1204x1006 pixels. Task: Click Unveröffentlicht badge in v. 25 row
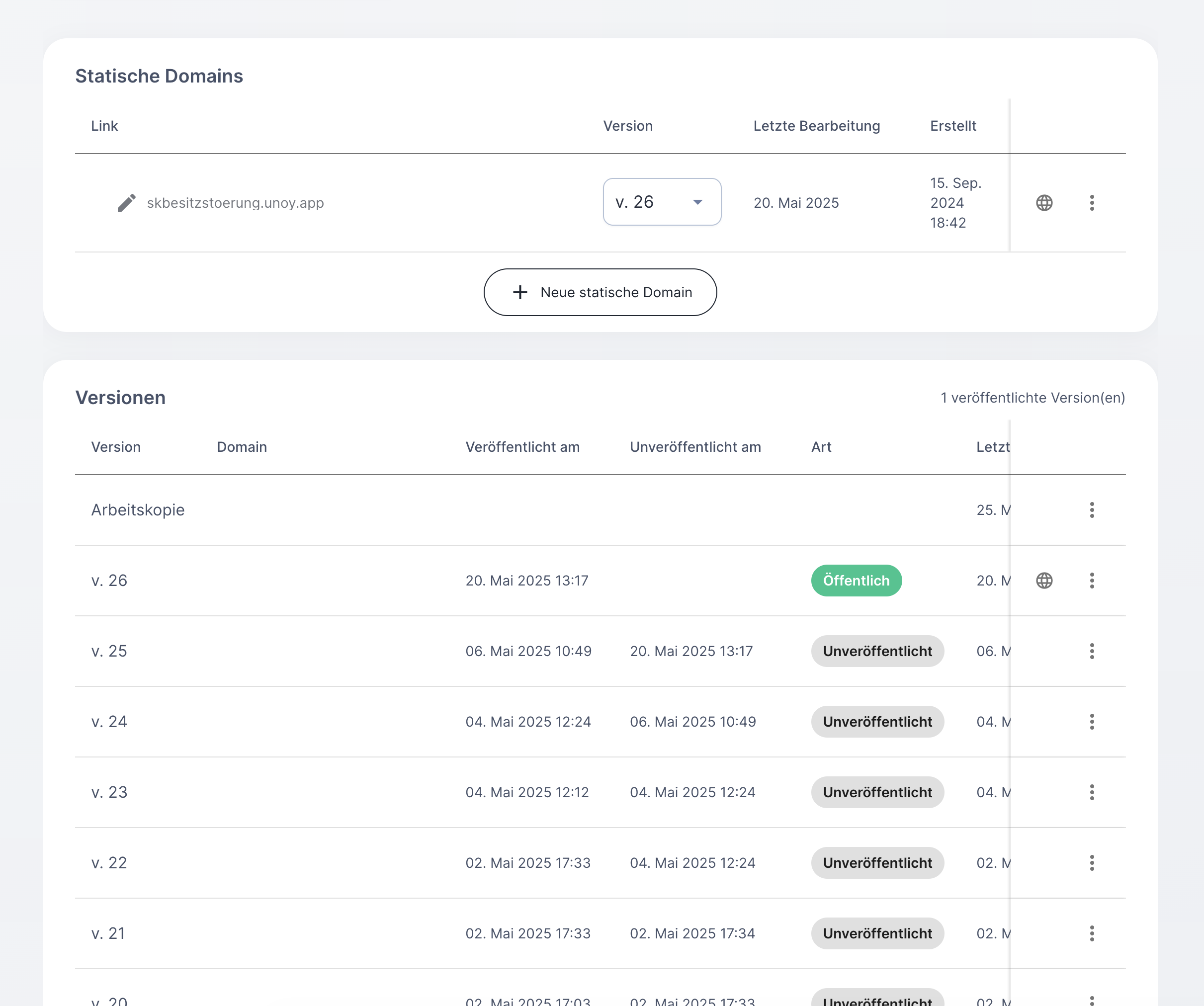877,651
